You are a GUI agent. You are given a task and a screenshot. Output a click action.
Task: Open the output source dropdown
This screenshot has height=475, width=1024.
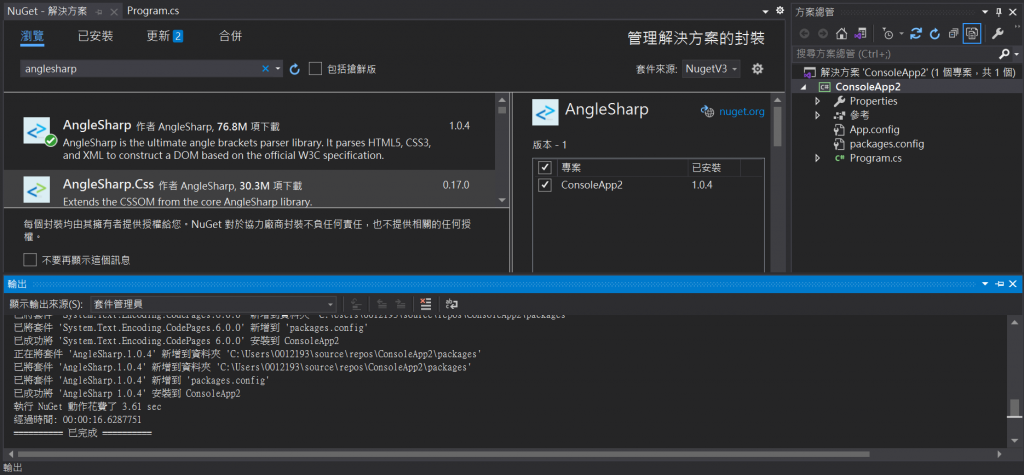click(213, 304)
